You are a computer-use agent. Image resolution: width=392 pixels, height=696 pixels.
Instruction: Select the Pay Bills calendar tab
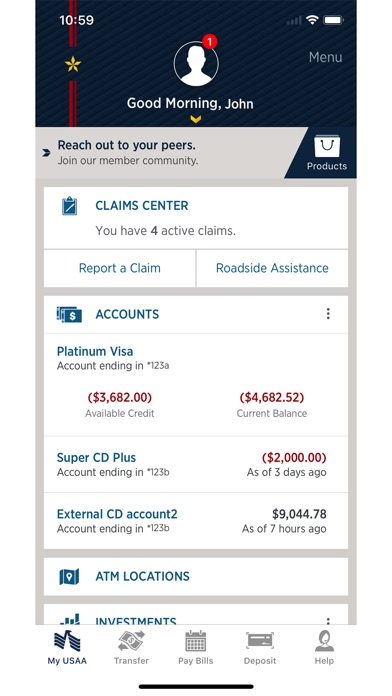196,648
